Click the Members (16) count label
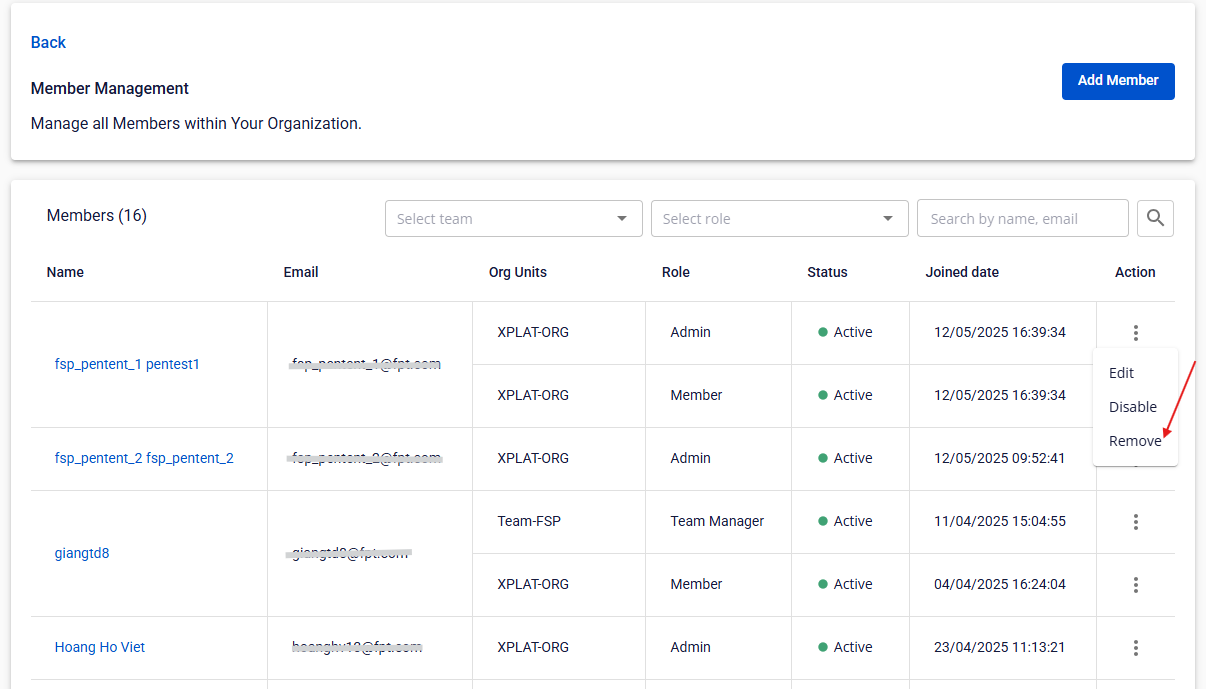The width and height of the screenshot is (1206, 689). click(97, 216)
